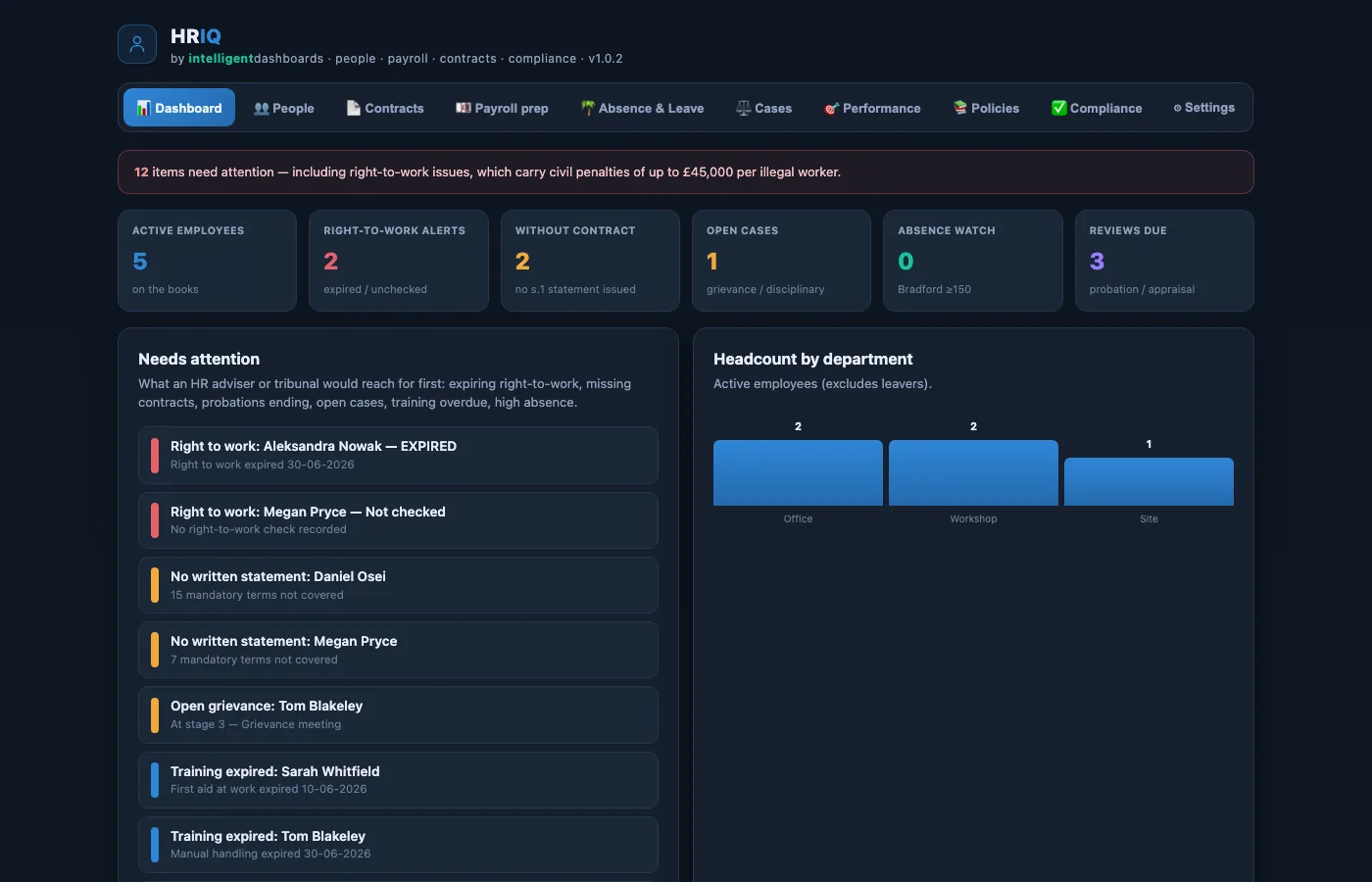Click the document icon beside Contracts
Viewport: 1372px width, 882px height.
pyautogui.click(x=354, y=108)
